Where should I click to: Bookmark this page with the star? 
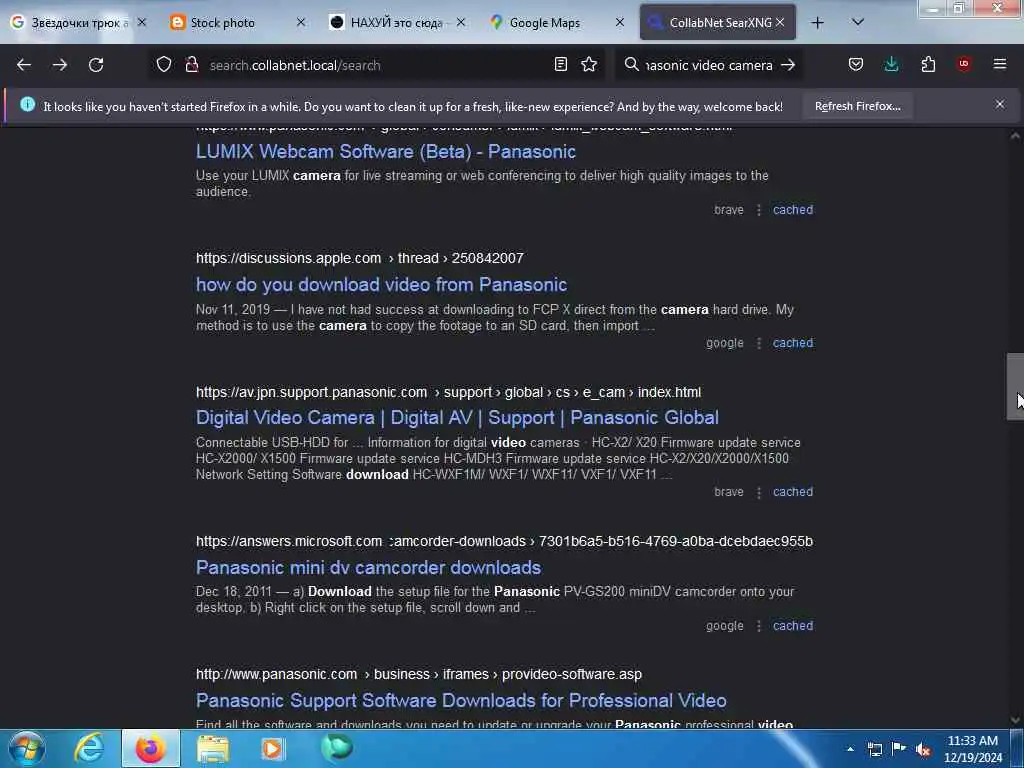[x=589, y=65]
